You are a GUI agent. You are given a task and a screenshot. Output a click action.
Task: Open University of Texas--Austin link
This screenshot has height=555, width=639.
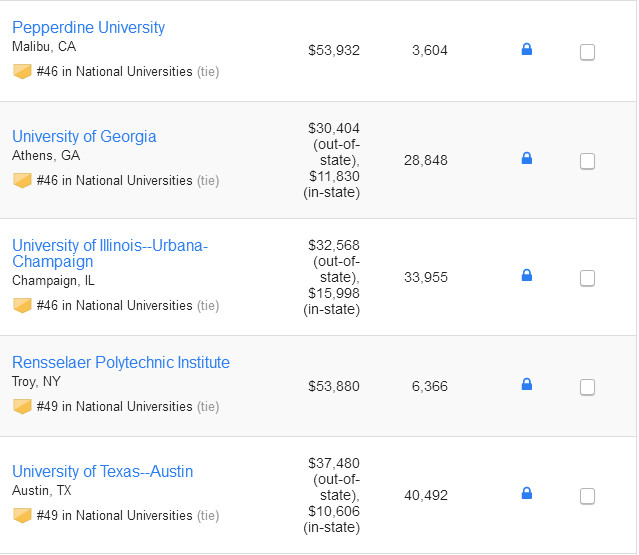[x=103, y=471]
